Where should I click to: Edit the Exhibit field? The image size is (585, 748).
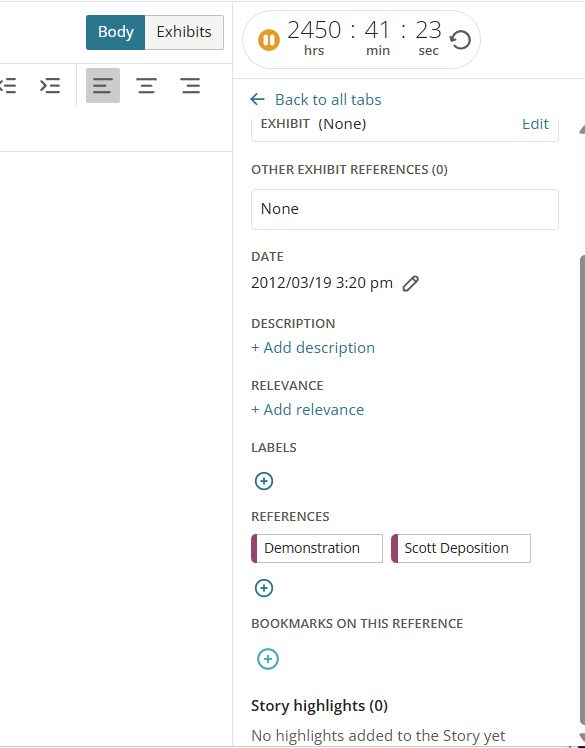tap(535, 124)
